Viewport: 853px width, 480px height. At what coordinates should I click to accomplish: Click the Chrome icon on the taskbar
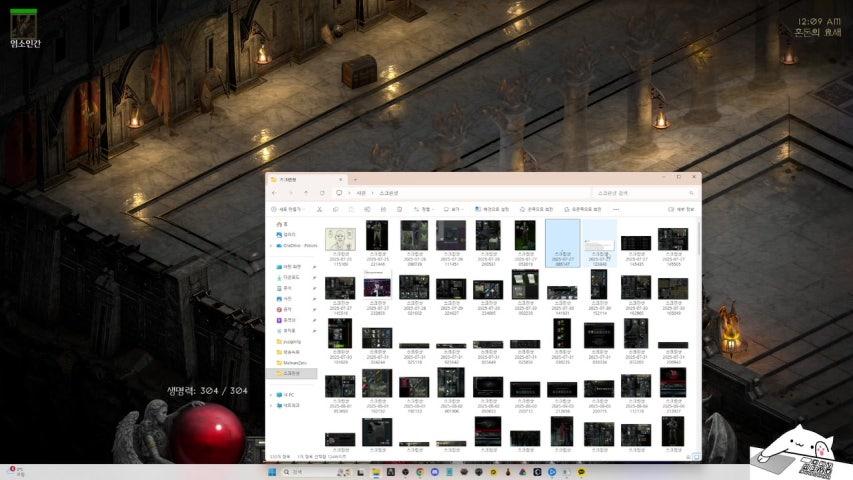tap(420, 471)
